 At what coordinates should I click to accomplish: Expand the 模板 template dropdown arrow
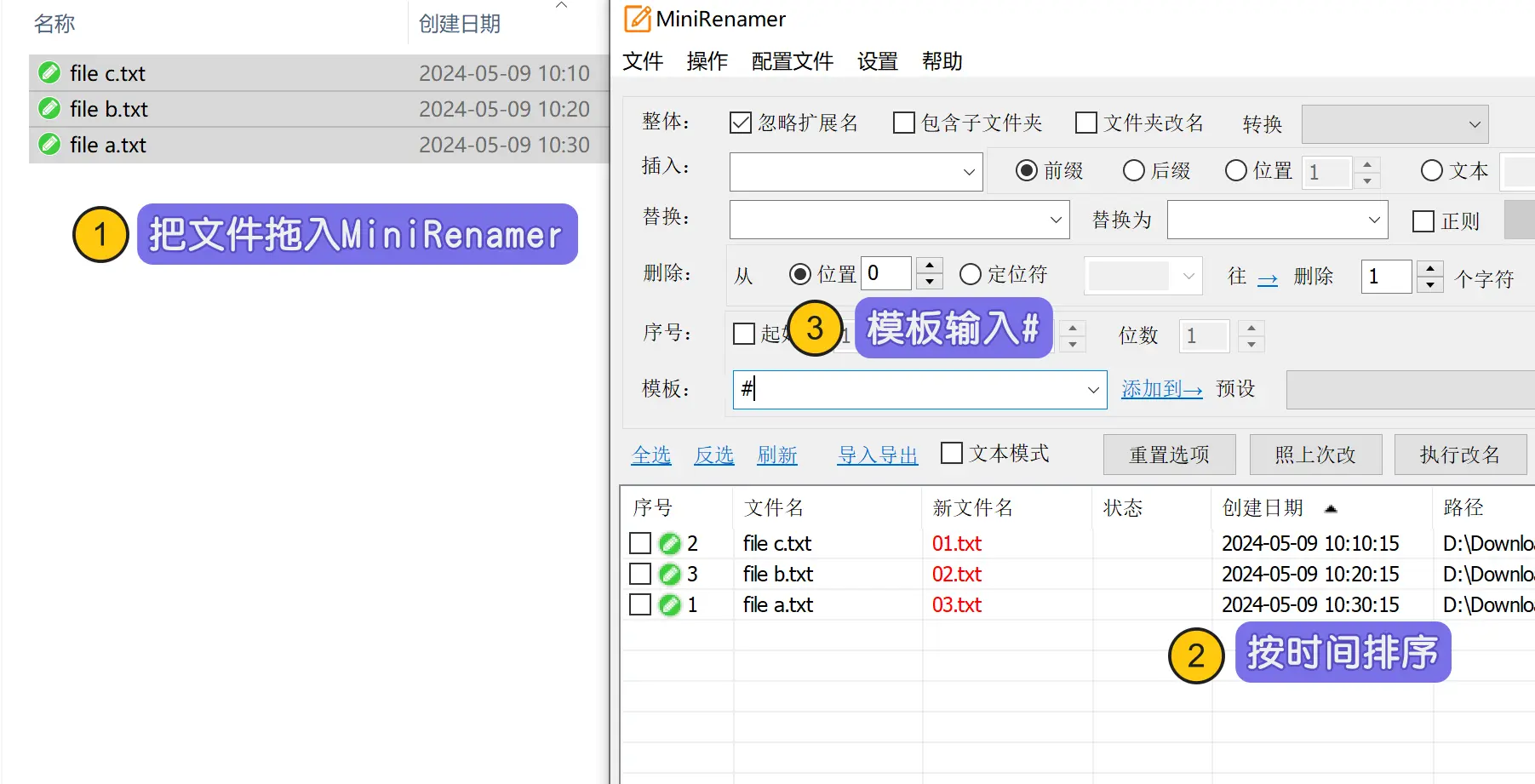pyautogui.click(x=1093, y=390)
